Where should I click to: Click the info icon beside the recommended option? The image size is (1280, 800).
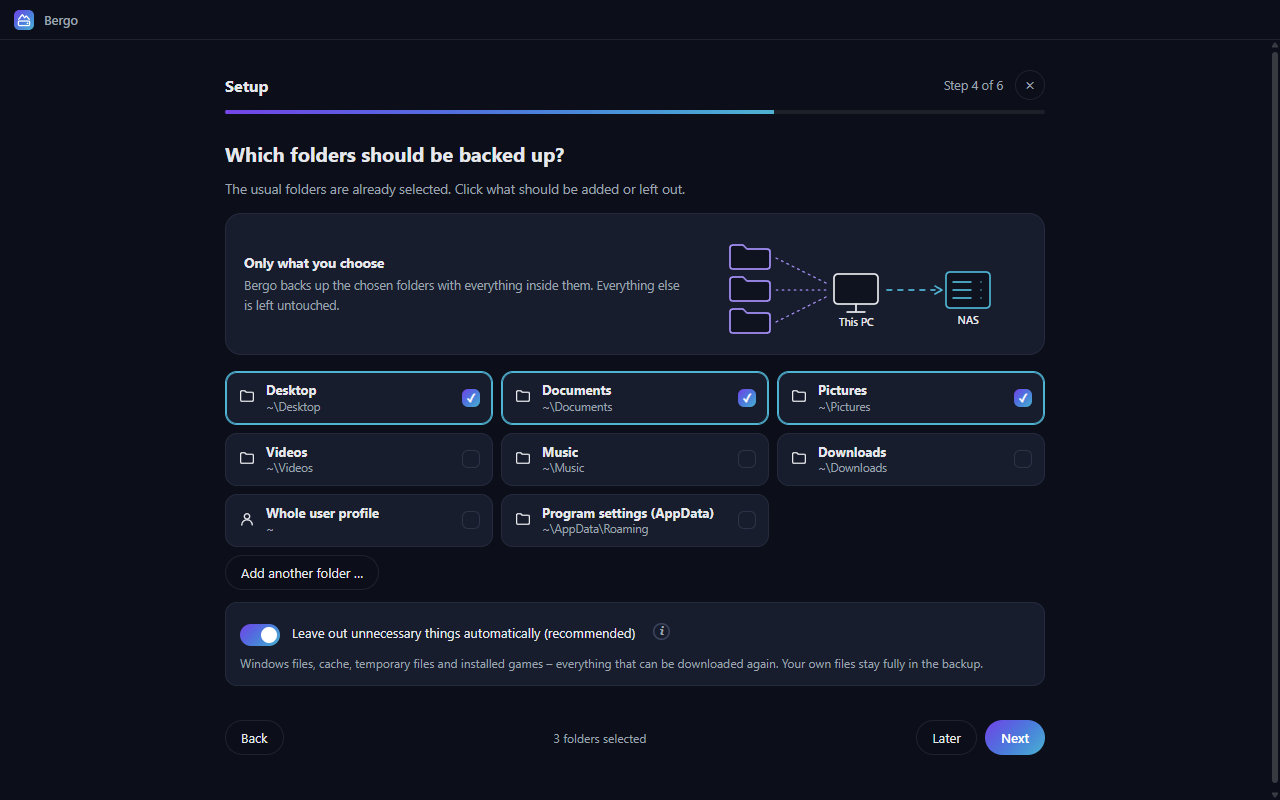(661, 632)
